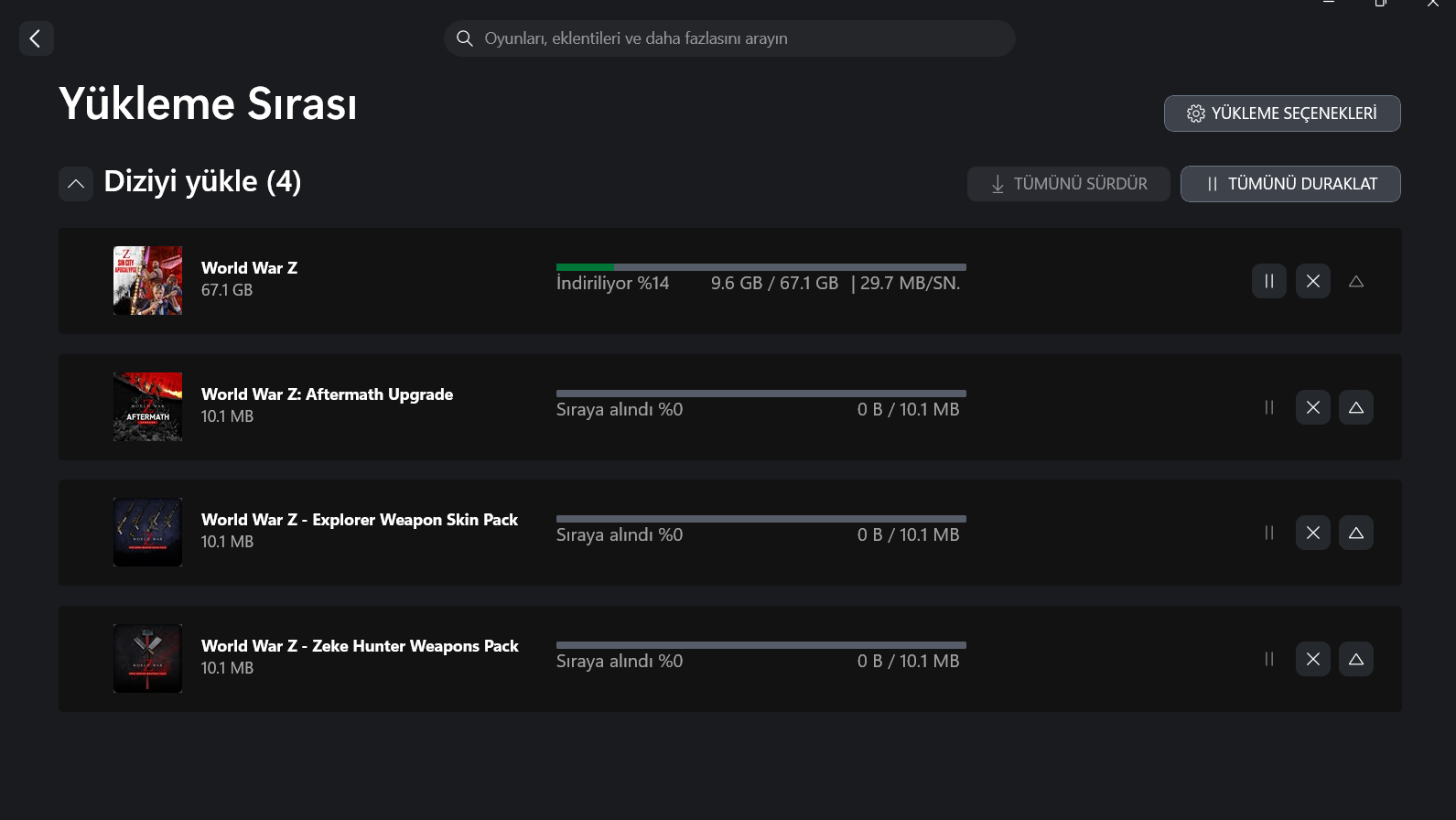
Task: Click the İndiriliyor %14 status text
Action: point(613,284)
